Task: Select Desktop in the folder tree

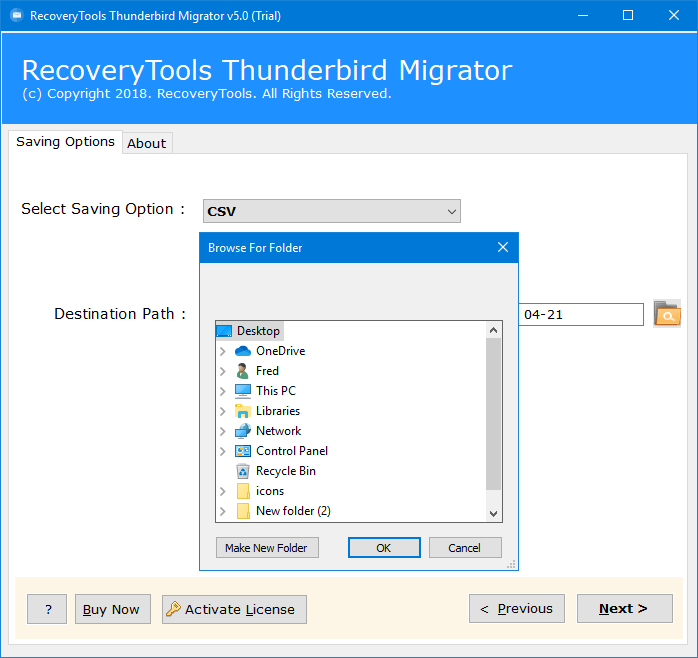Action: click(258, 331)
